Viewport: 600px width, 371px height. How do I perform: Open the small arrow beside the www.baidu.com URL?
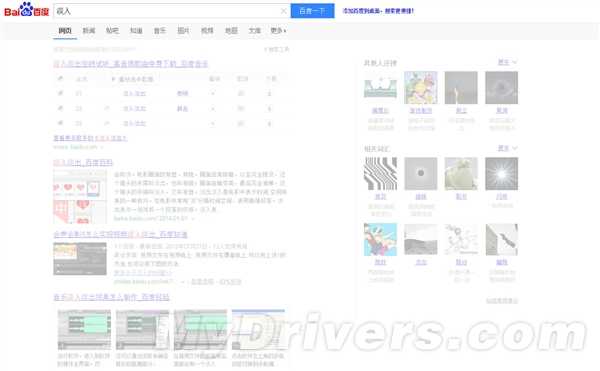click(102, 147)
